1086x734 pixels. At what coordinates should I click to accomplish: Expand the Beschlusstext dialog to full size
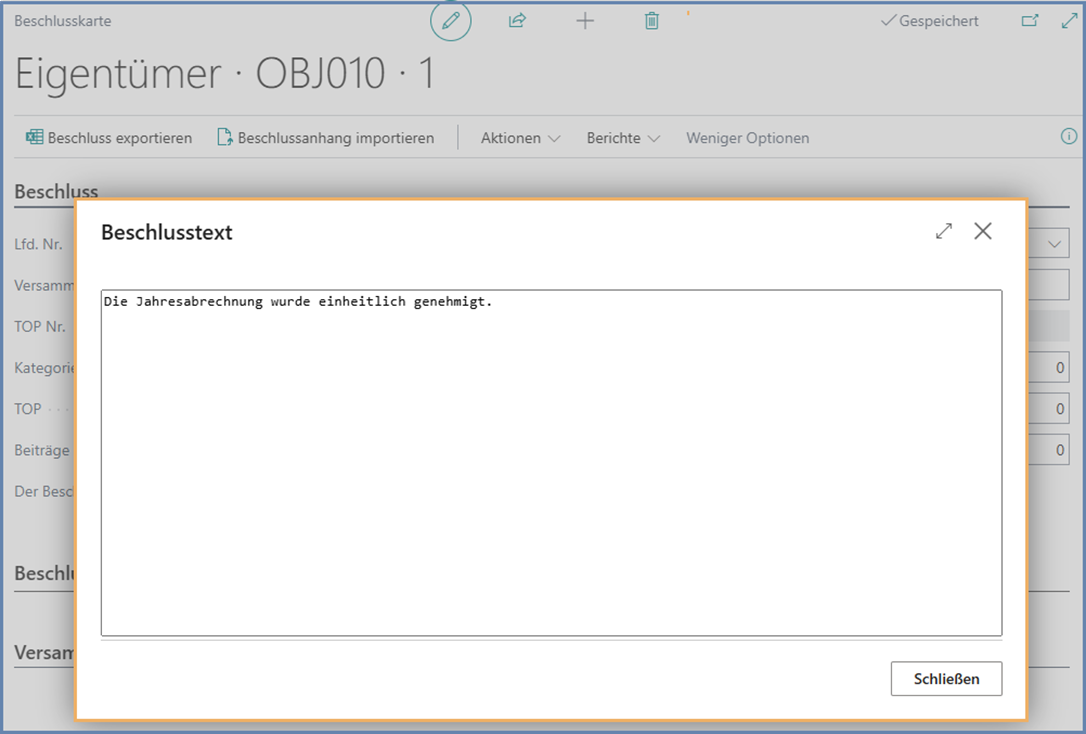click(943, 231)
